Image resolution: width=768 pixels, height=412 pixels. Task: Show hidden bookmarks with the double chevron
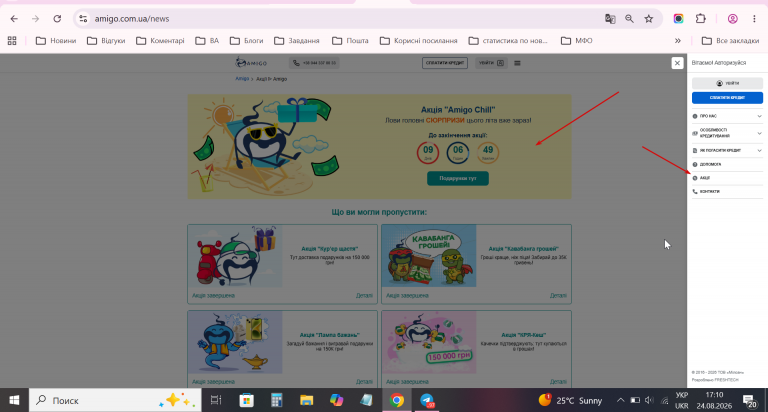coord(678,41)
